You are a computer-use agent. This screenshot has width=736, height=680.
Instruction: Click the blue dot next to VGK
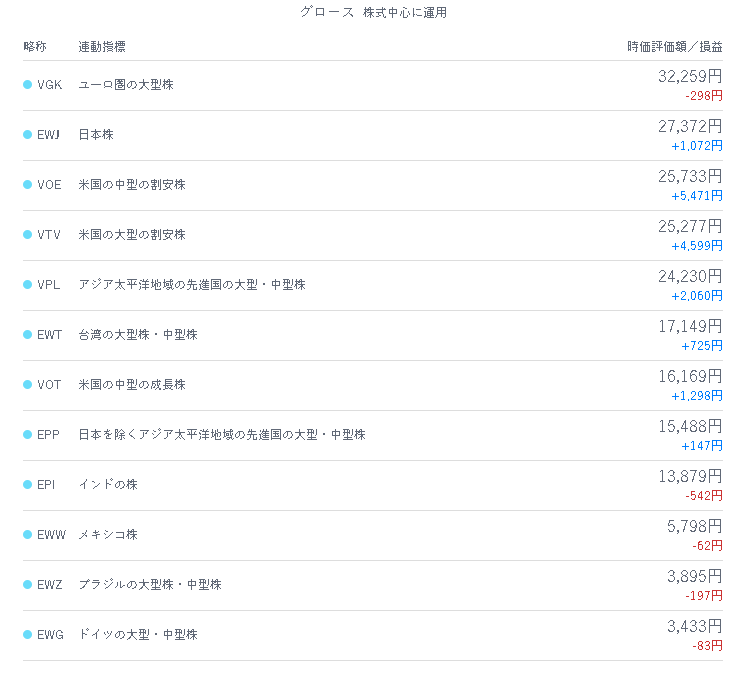pyautogui.click(x=27, y=84)
